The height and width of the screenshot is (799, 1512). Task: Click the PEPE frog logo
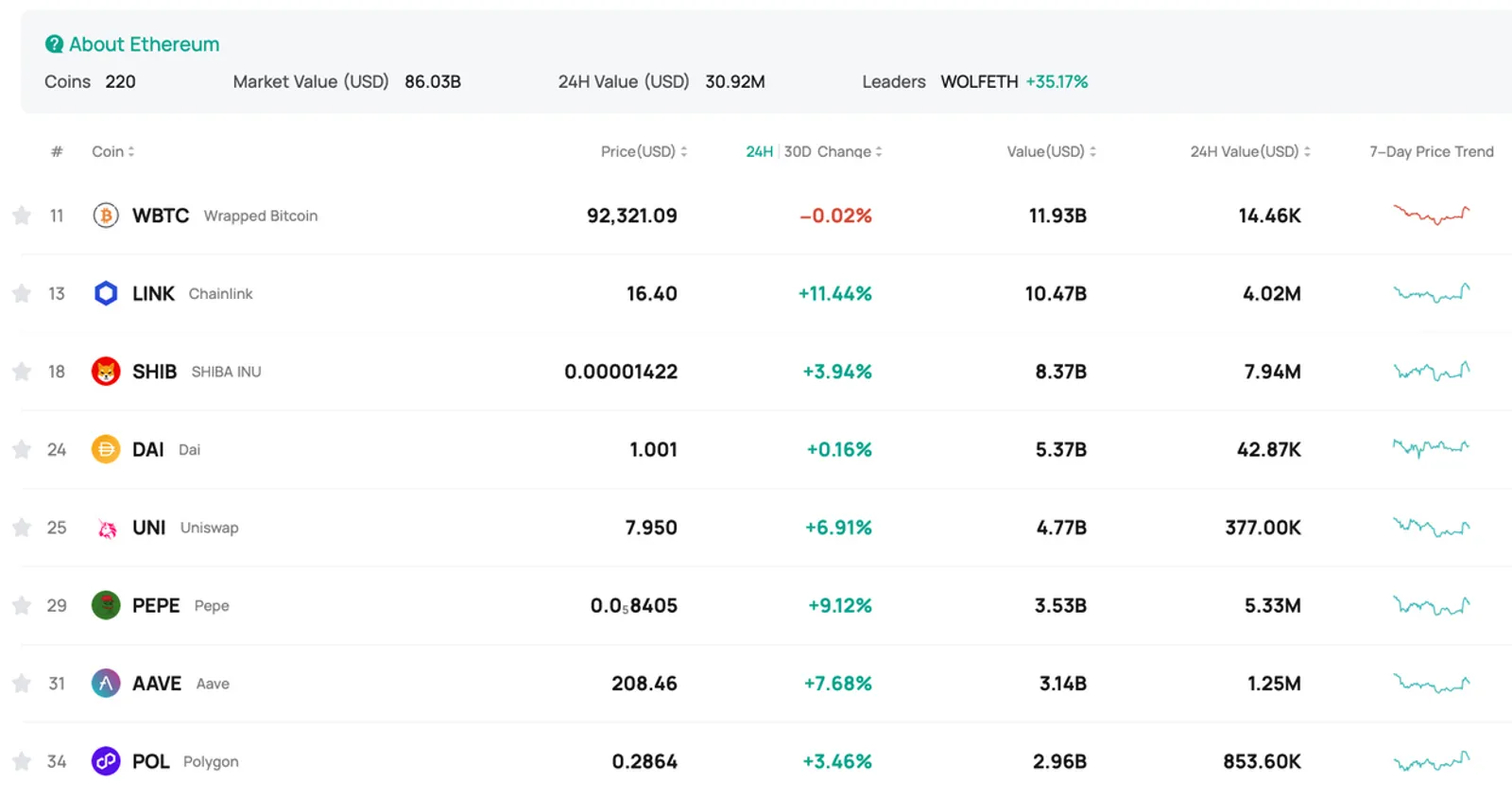(106, 605)
